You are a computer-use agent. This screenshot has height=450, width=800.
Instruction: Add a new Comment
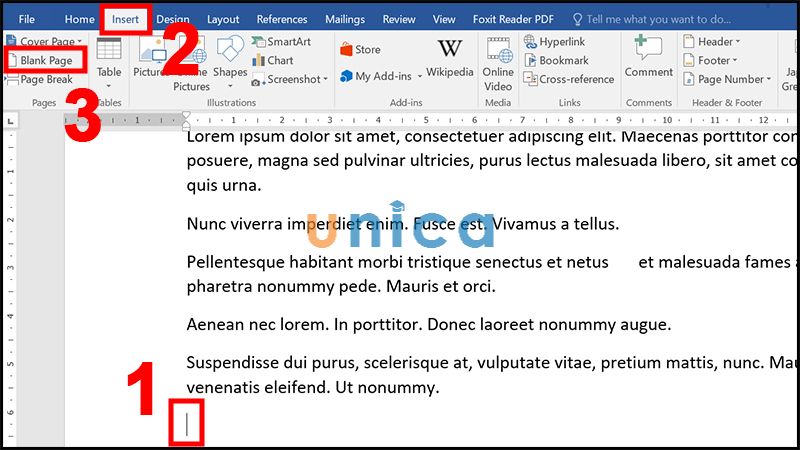tap(648, 57)
